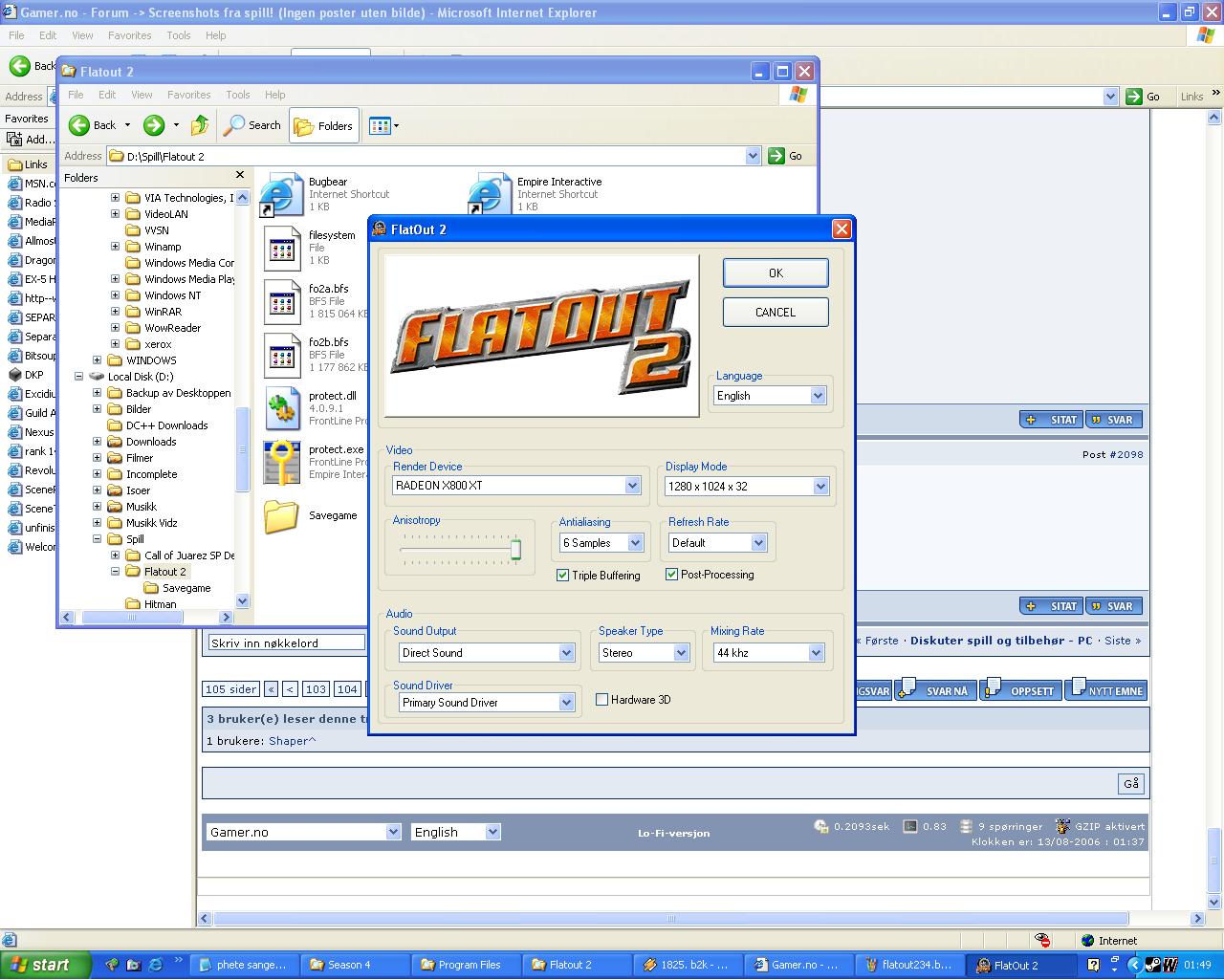Click the Forward arrow icon in Flatout 2 explorer
This screenshot has width=1224, height=980.
(x=153, y=125)
